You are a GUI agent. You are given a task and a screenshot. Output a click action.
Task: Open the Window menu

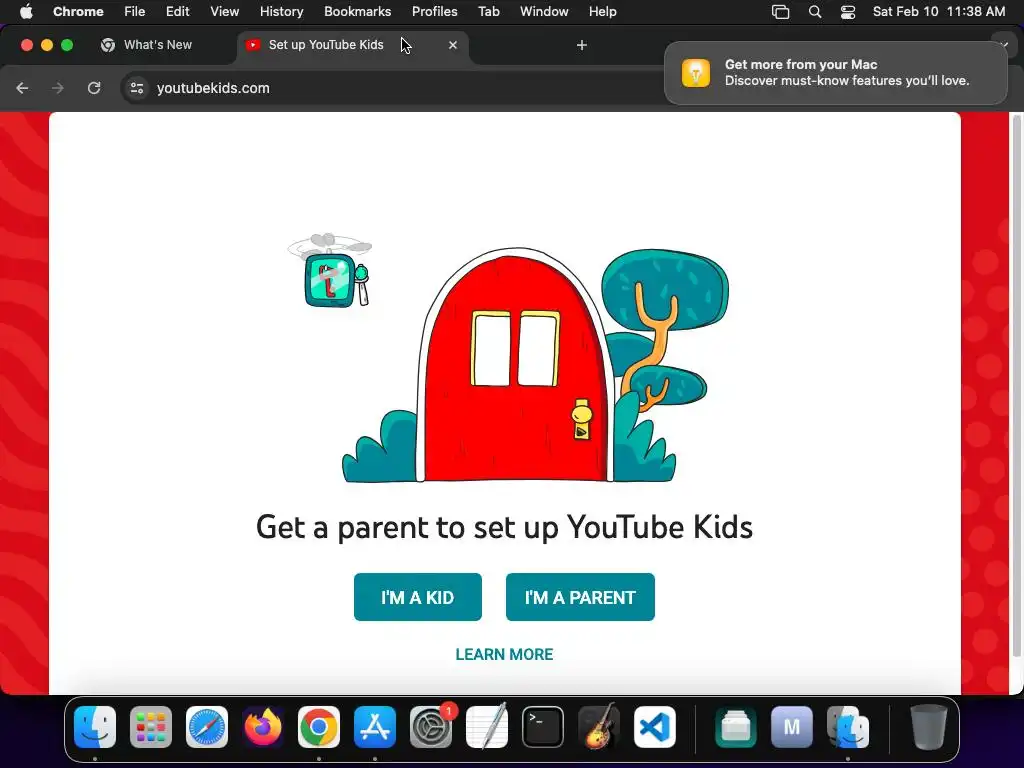544,11
